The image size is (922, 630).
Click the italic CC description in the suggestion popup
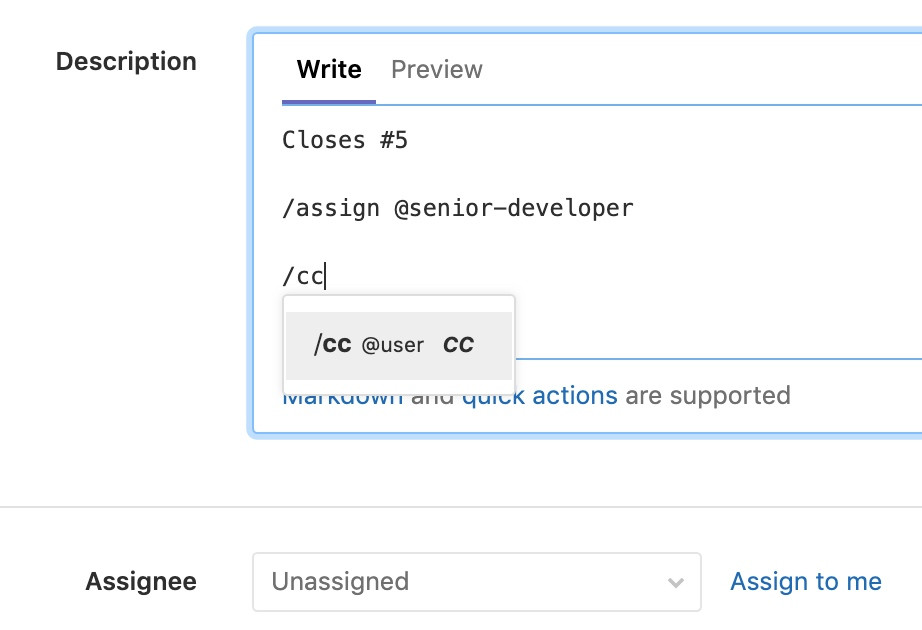[x=458, y=345]
